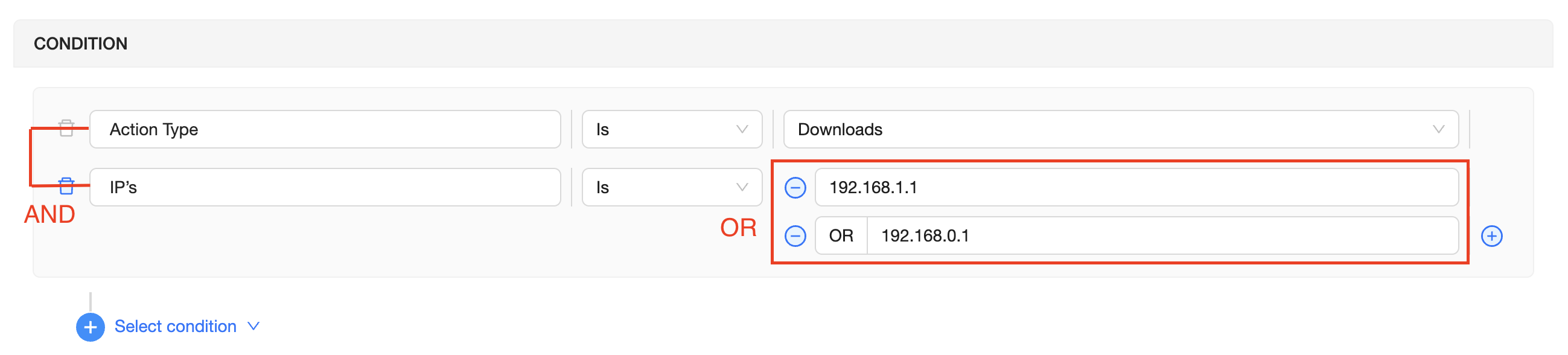Click the down arrow in IP's Is box
Viewport: 1568px width, 355px height.
point(741,188)
